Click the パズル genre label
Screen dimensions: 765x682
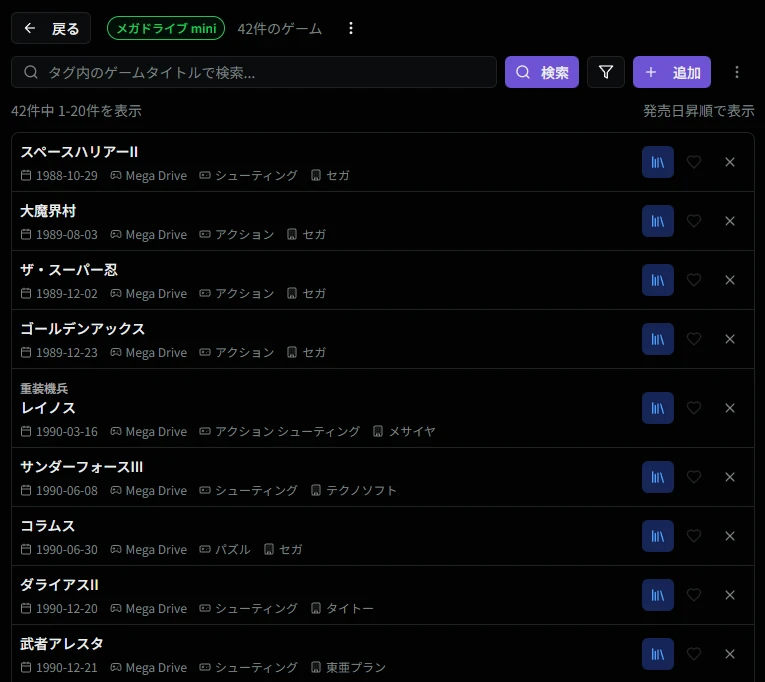(233, 549)
